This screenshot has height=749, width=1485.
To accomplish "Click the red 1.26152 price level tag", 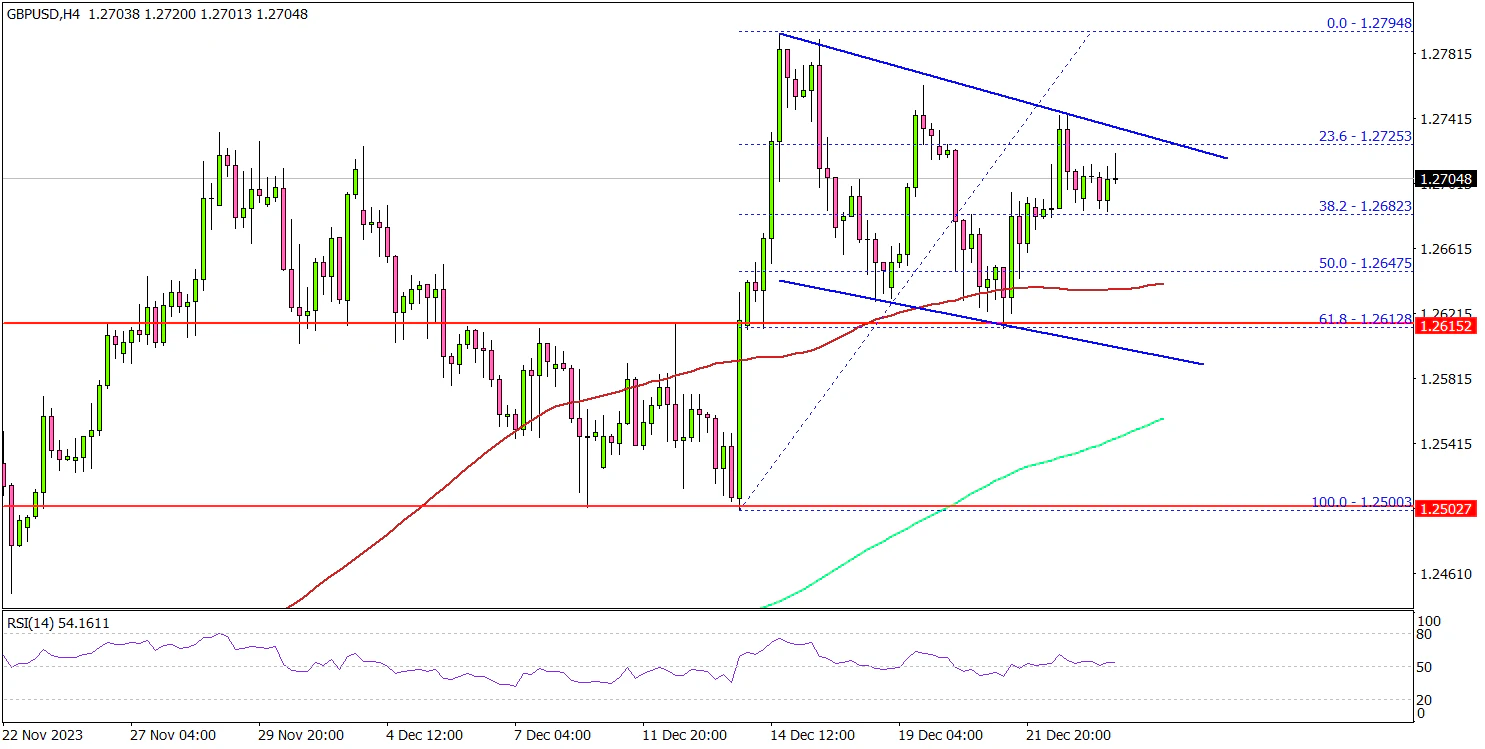I will 1447,326.
